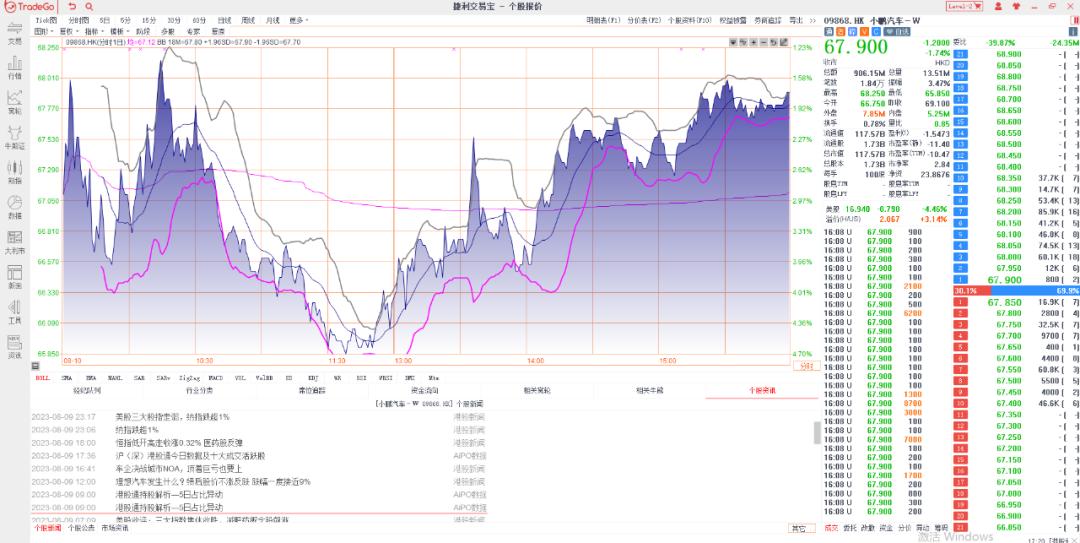Click the chart zoom-in plus icon
Screen dimensions: 1080x543
(754, 42)
